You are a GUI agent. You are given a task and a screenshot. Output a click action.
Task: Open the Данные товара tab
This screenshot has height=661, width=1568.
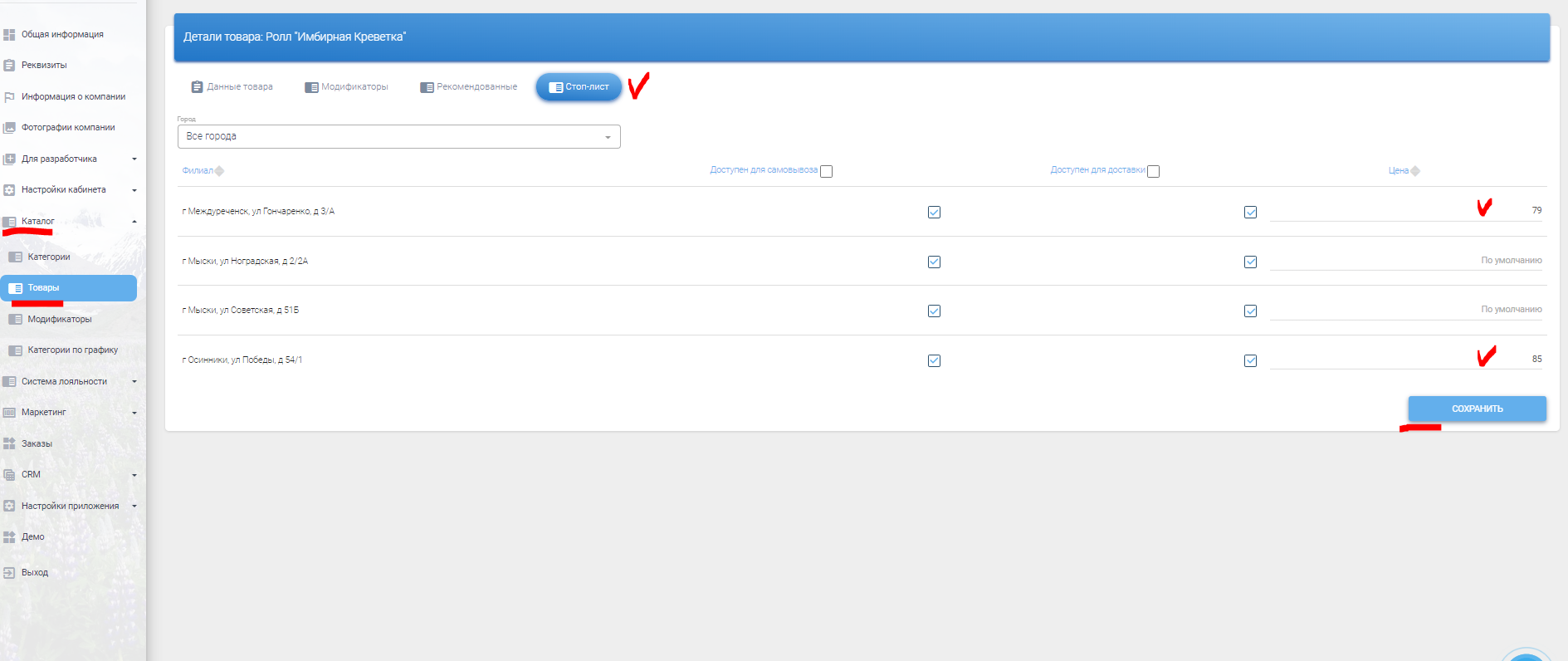pyautogui.click(x=232, y=87)
